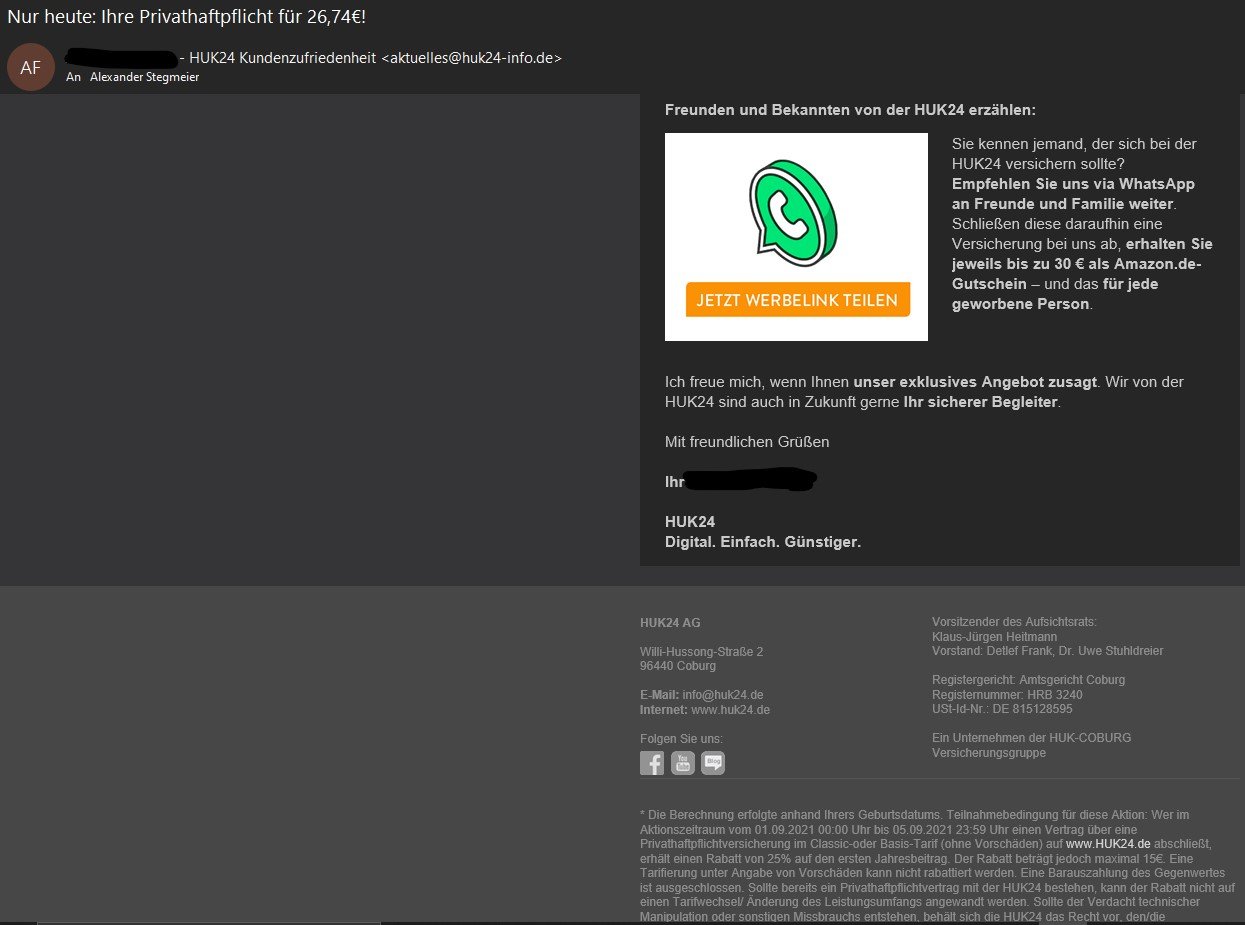1245x925 pixels.
Task: Open the Blog icon link
Action: pyautogui.click(x=713, y=763)
